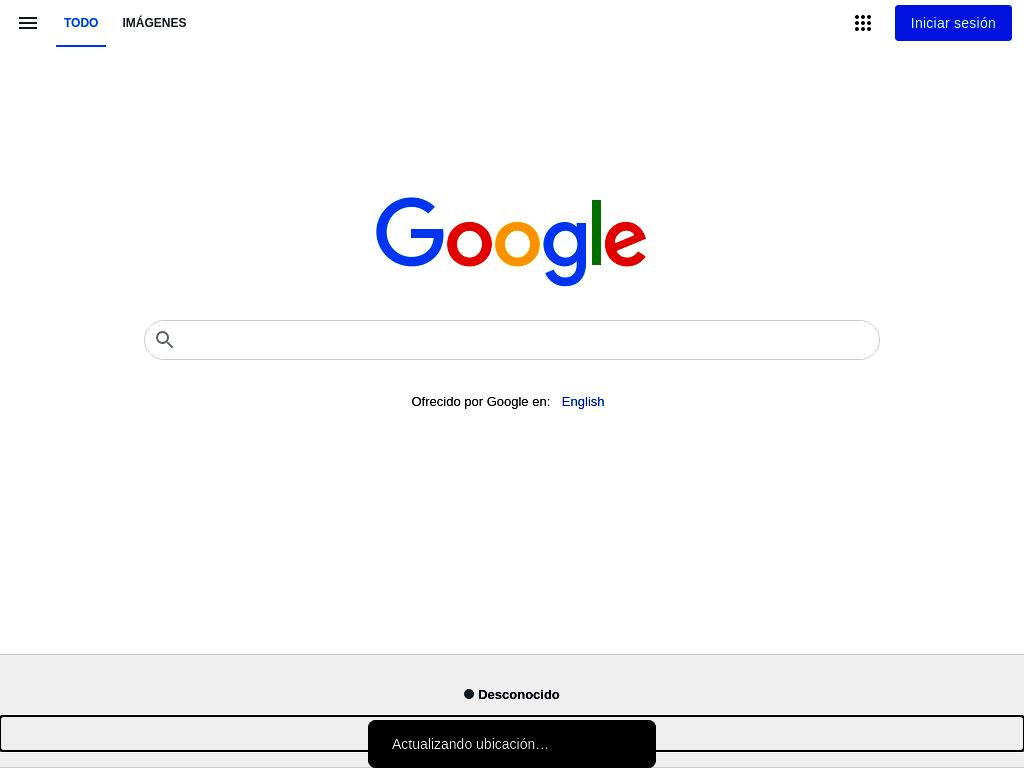Switch to the IMÁGENES tab
Screen dimensions: 1024x768
click(x=154, y=23)
